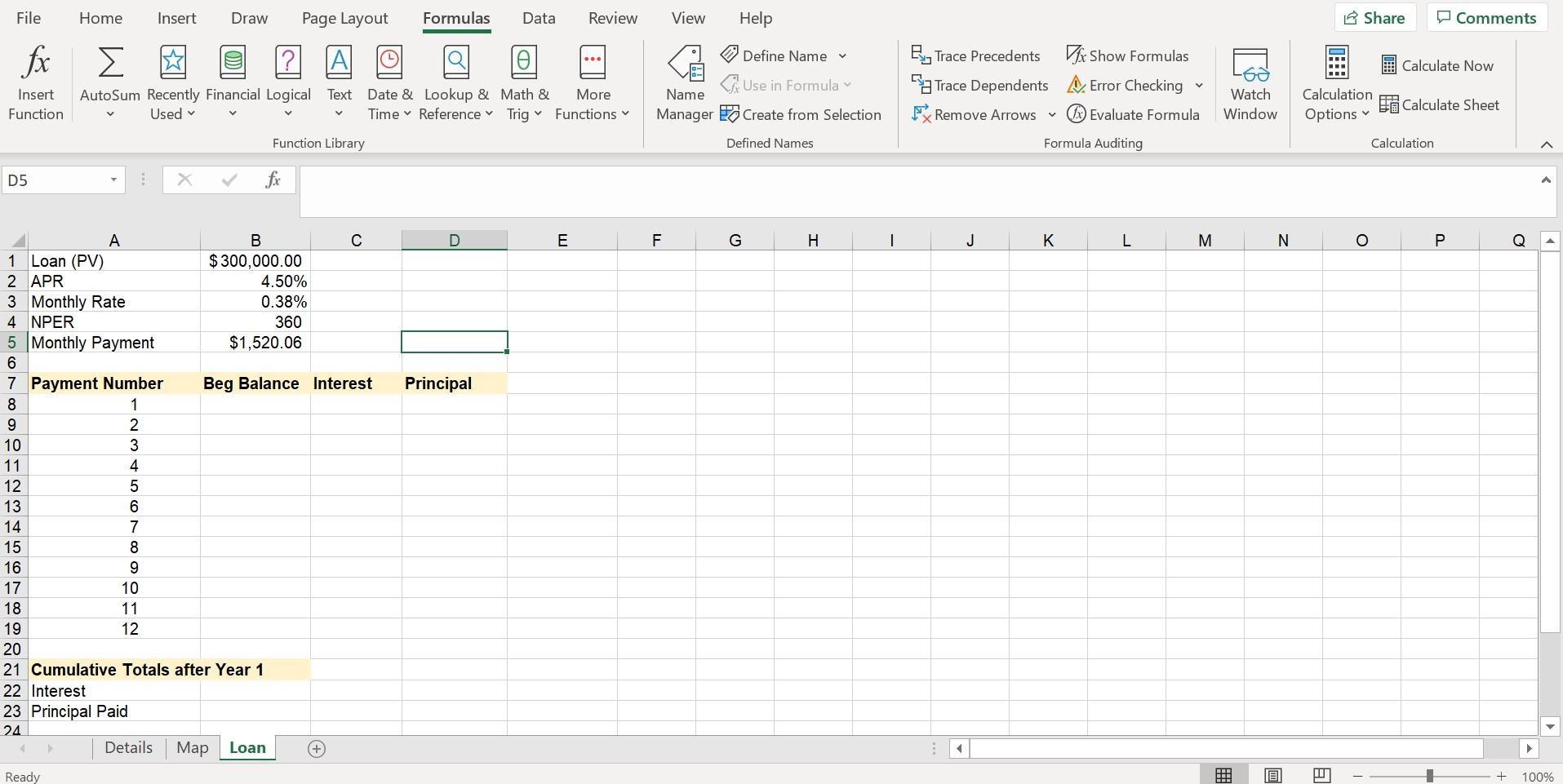
Task: Switch to the Data tab
Action: point(539,18)
